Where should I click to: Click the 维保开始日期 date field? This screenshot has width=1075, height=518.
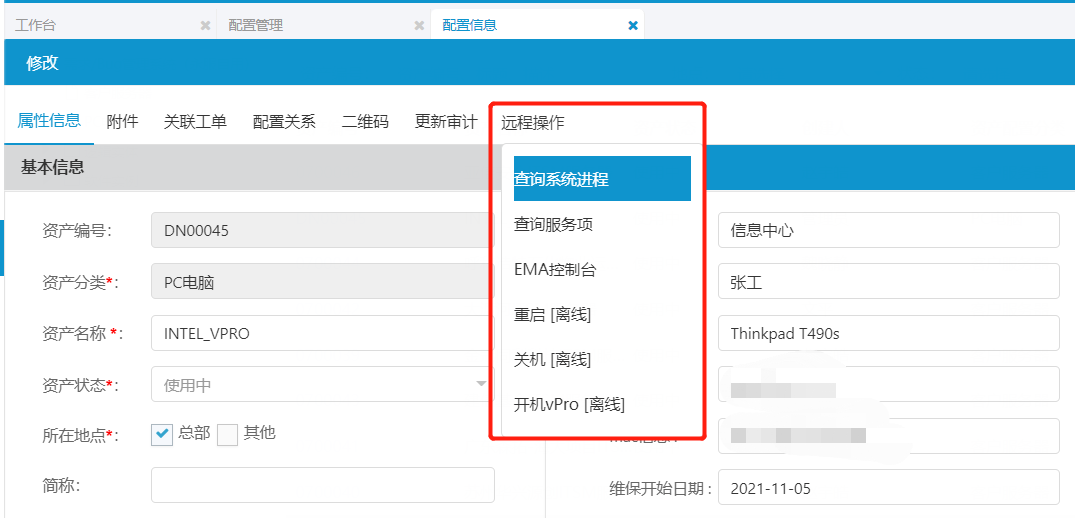point(887,489)
